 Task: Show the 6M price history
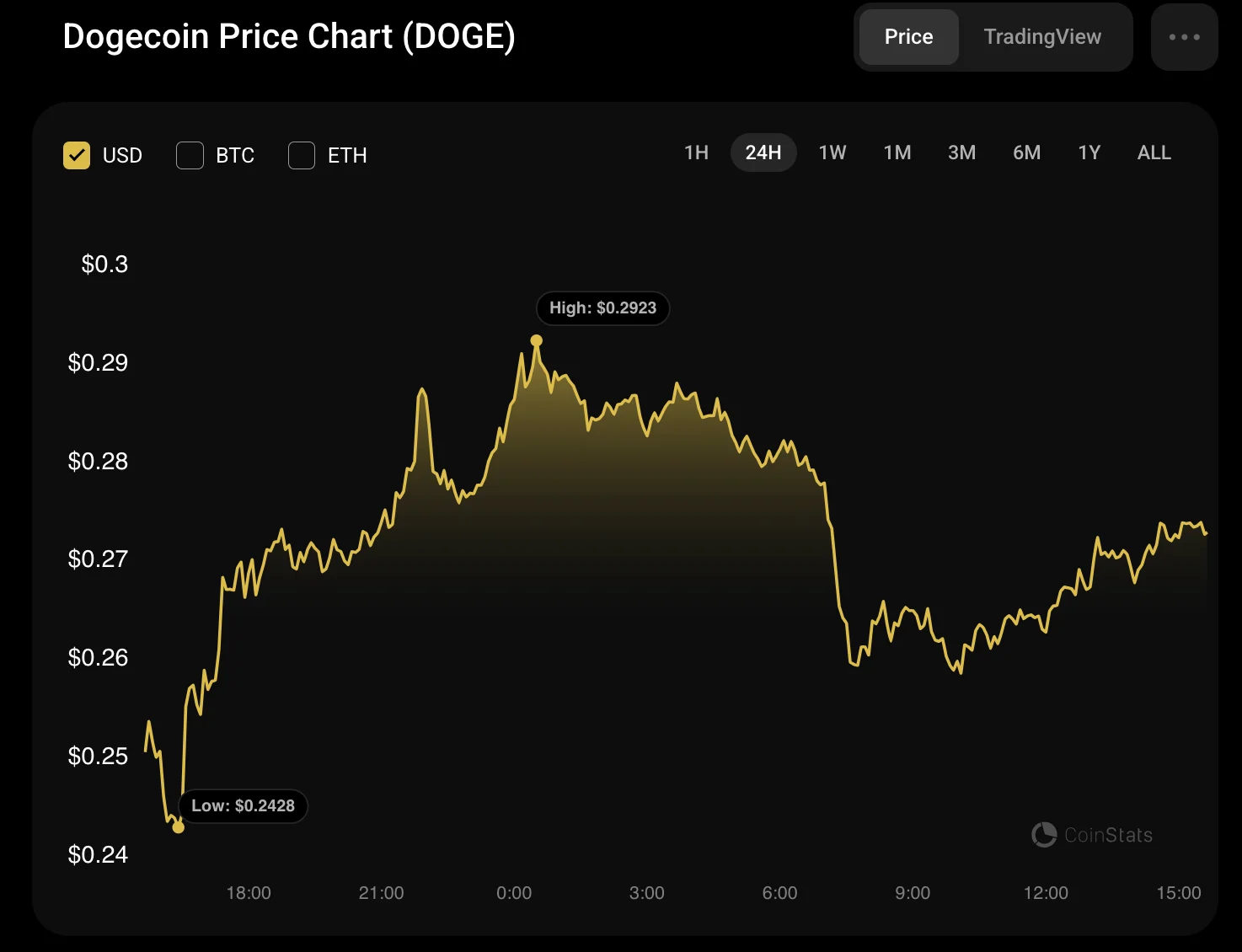tap(1026, 152)
